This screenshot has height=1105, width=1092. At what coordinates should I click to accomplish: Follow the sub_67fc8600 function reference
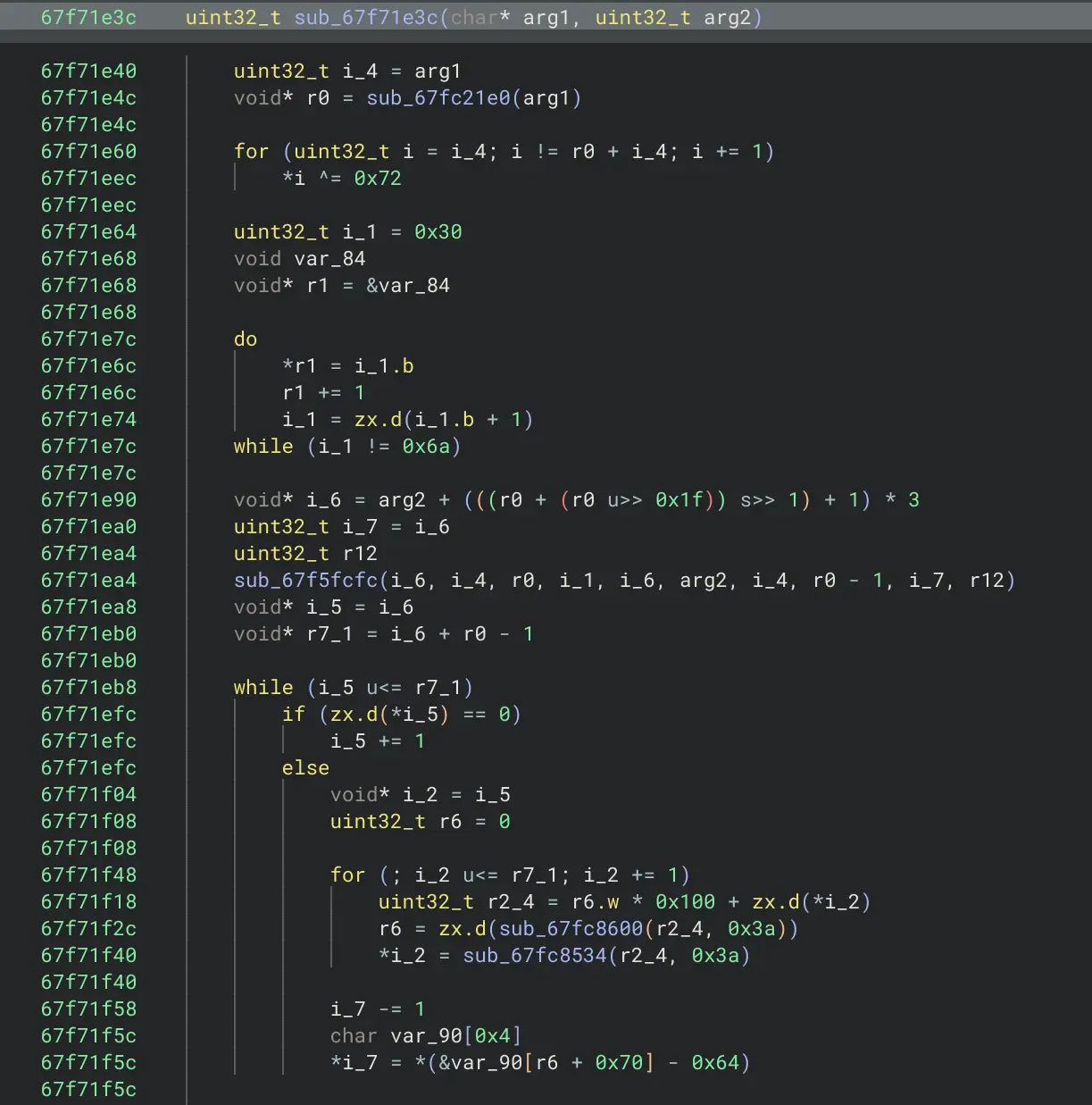(x=571, y=929)
